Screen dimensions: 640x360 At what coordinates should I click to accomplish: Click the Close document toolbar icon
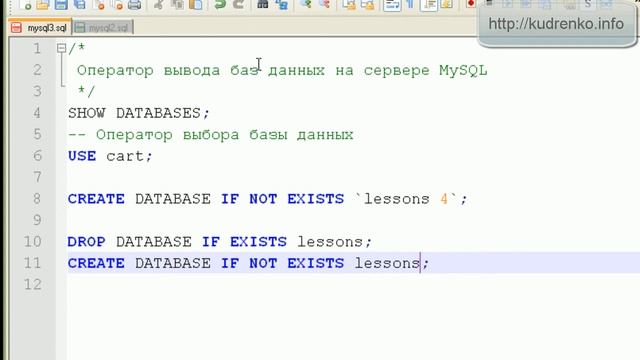pos(99,5)
